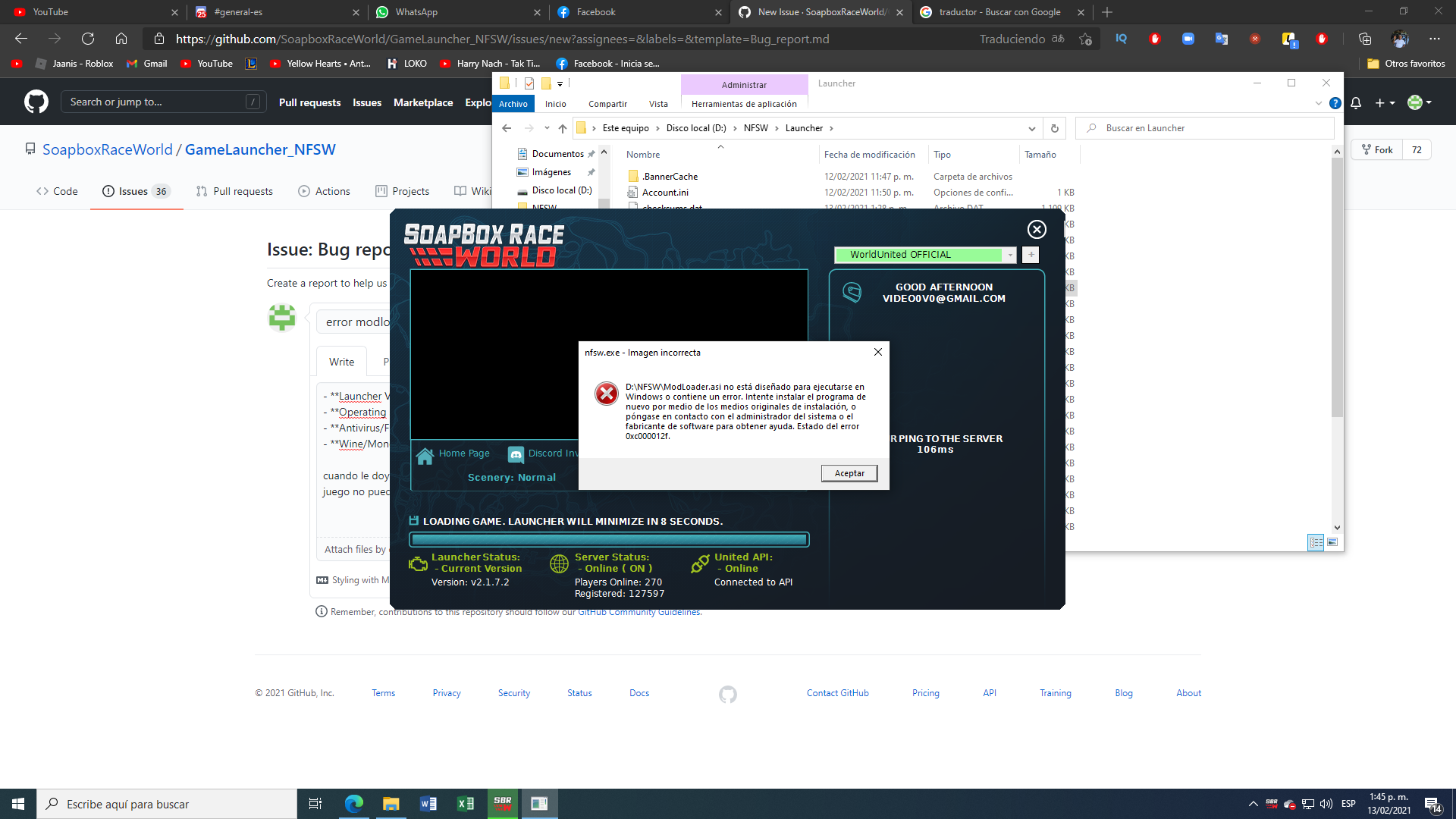Select NFSW in Explorer breadcrumb path
1456x819 pixels.
coord(755,128)
